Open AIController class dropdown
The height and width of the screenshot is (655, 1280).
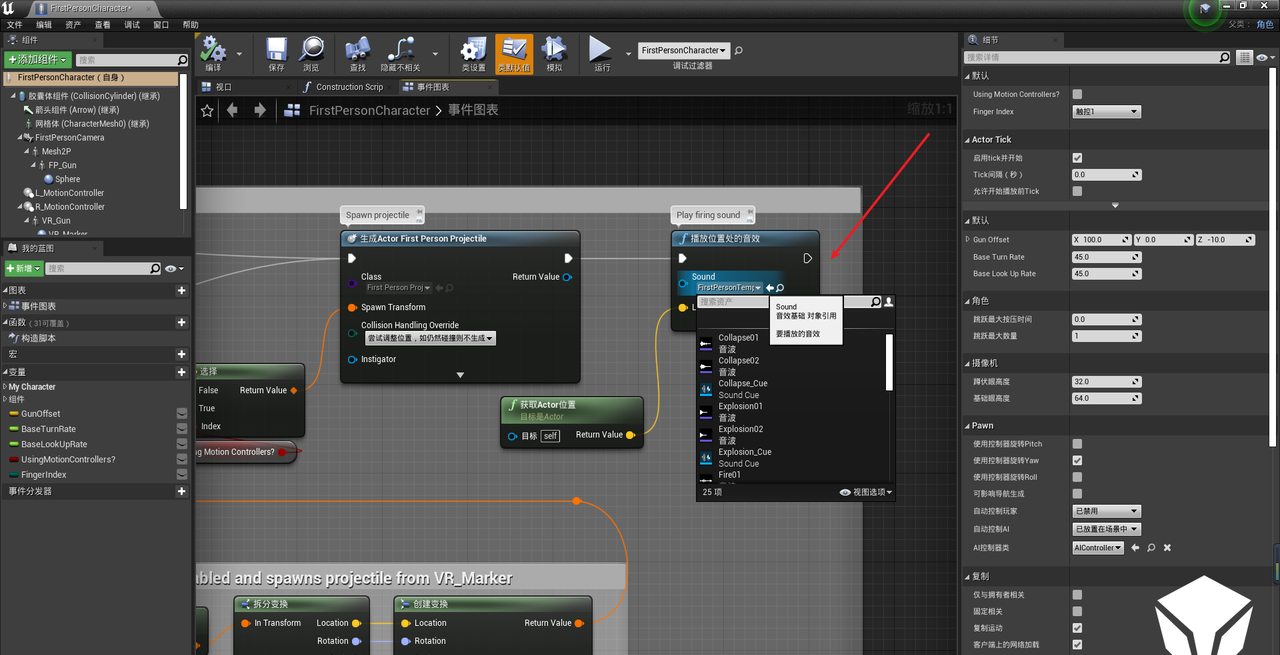1098,548
